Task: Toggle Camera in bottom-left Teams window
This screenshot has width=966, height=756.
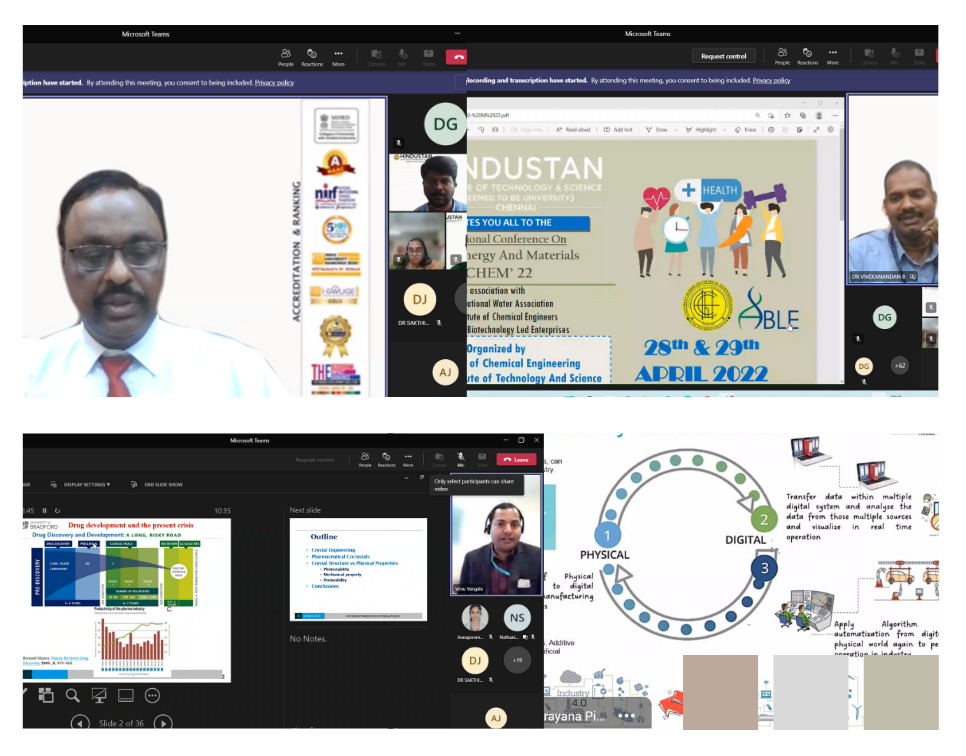Action: coord(439,460)
